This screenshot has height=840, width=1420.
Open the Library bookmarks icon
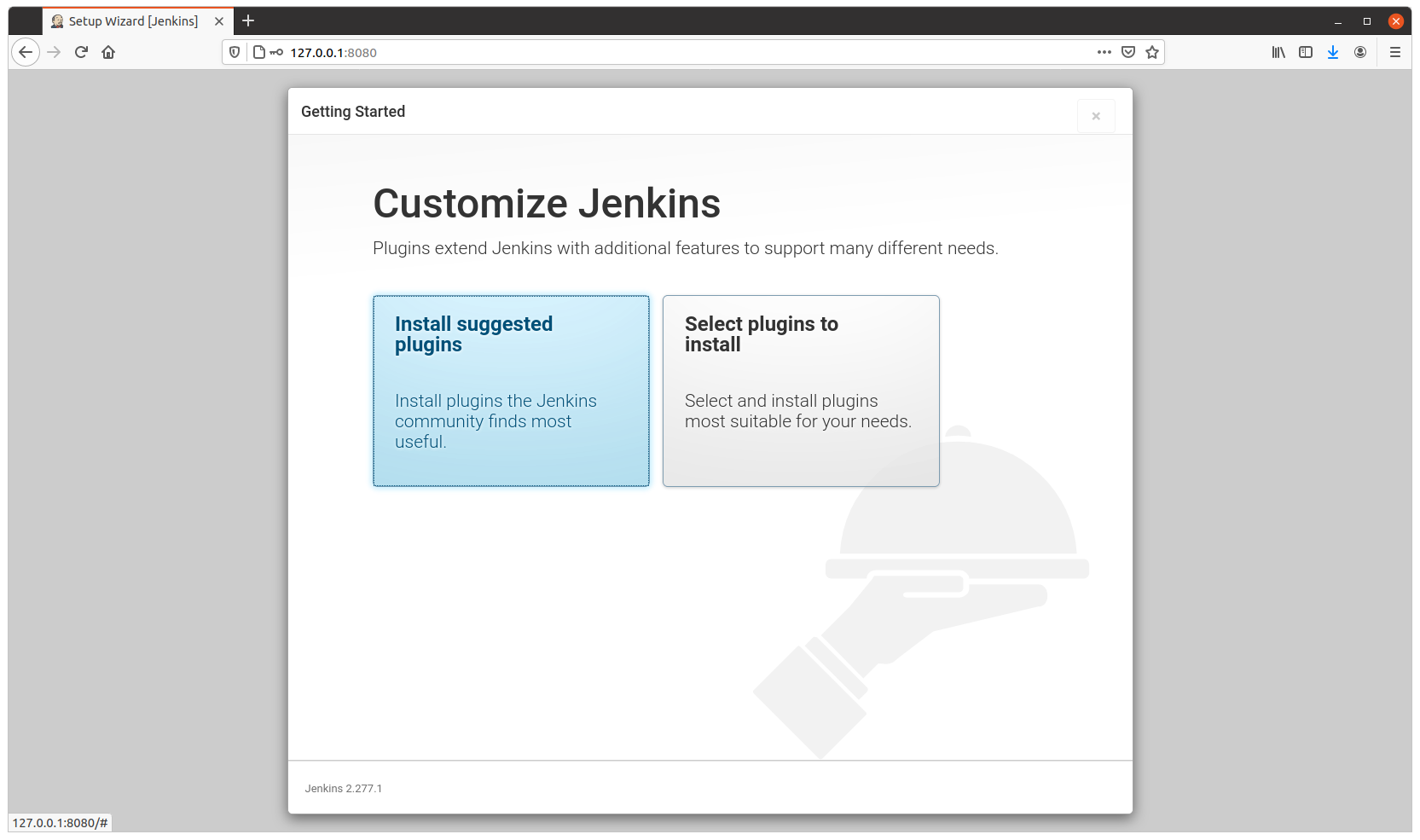(1278, 52)
